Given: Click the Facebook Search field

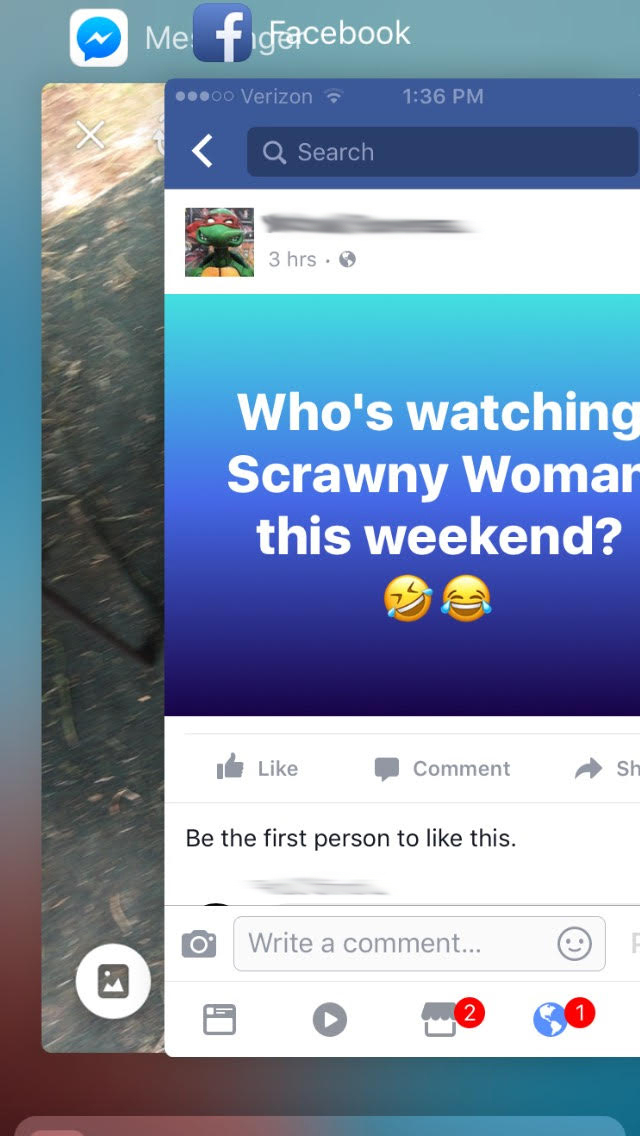Looking at the screenshot, I should click(x=442, y=152).
